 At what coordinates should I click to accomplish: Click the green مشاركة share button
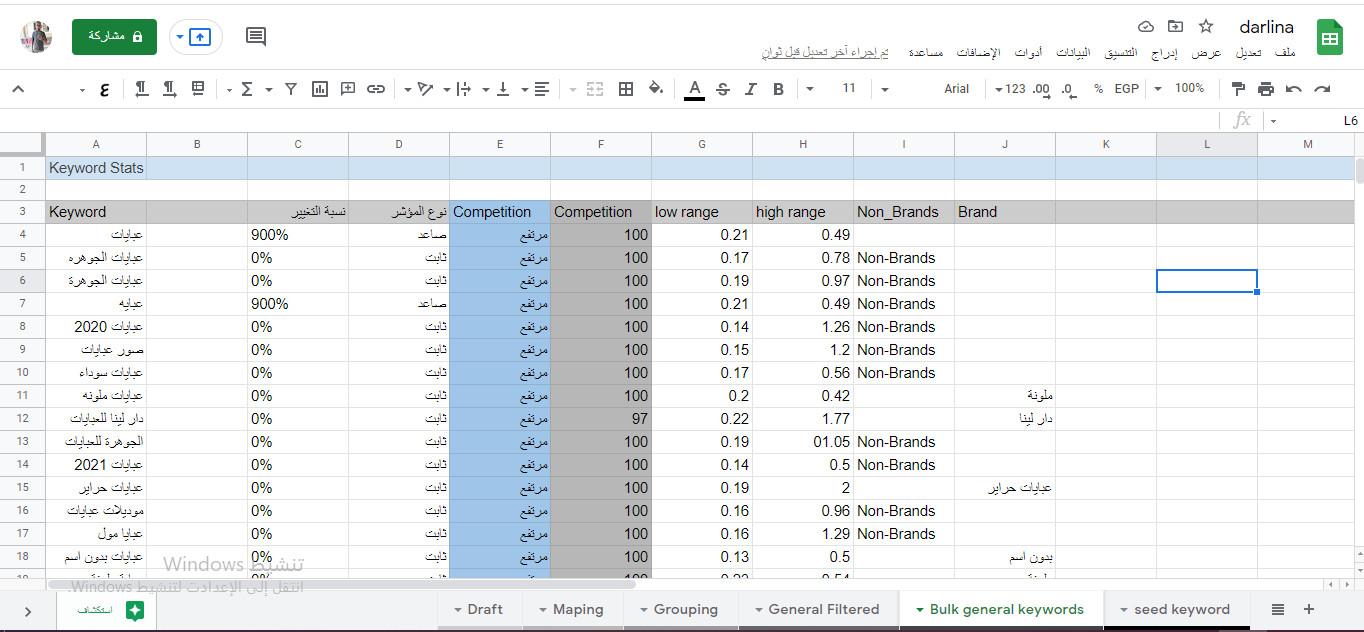[114, 36]
